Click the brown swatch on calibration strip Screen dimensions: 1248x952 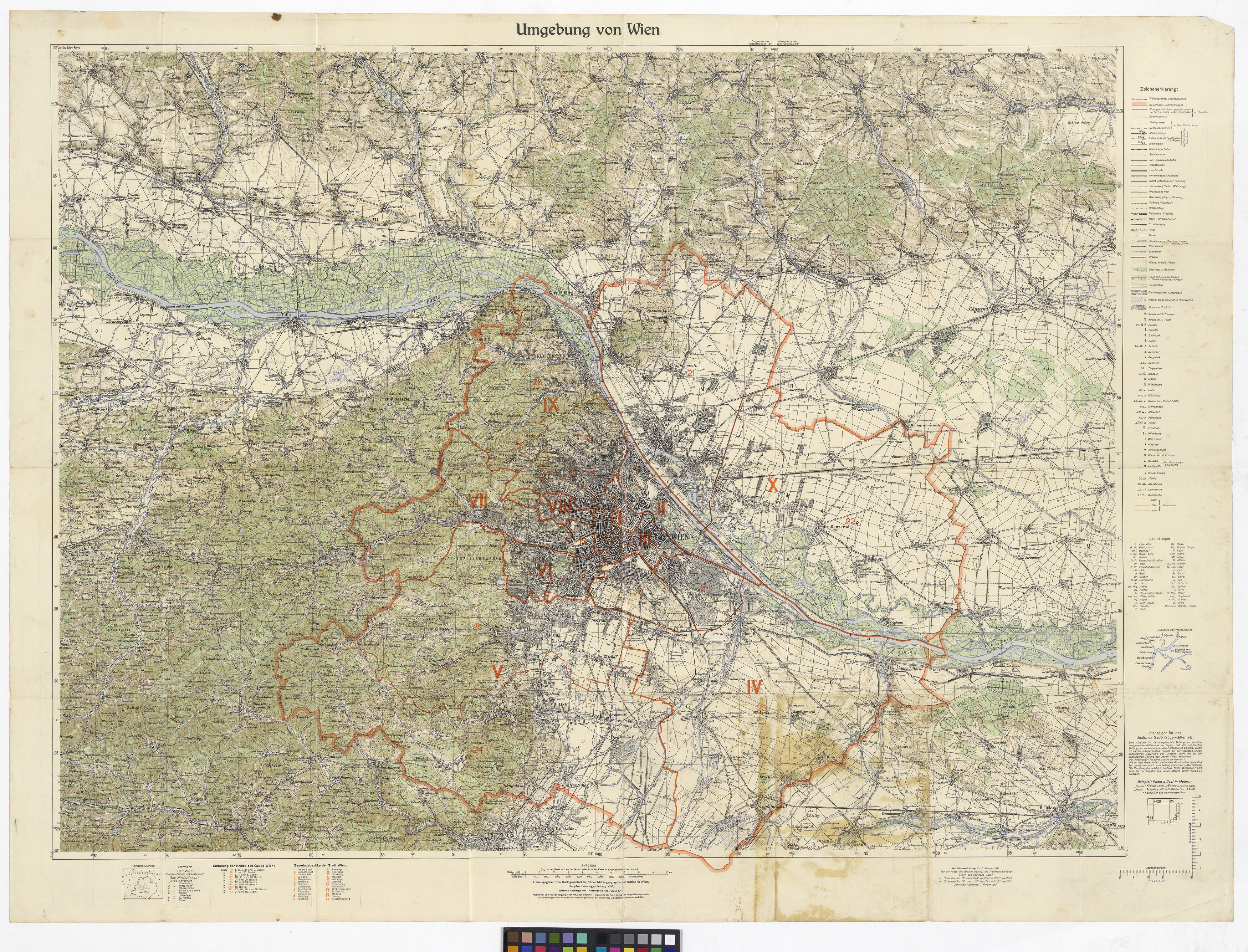[513, 937]
